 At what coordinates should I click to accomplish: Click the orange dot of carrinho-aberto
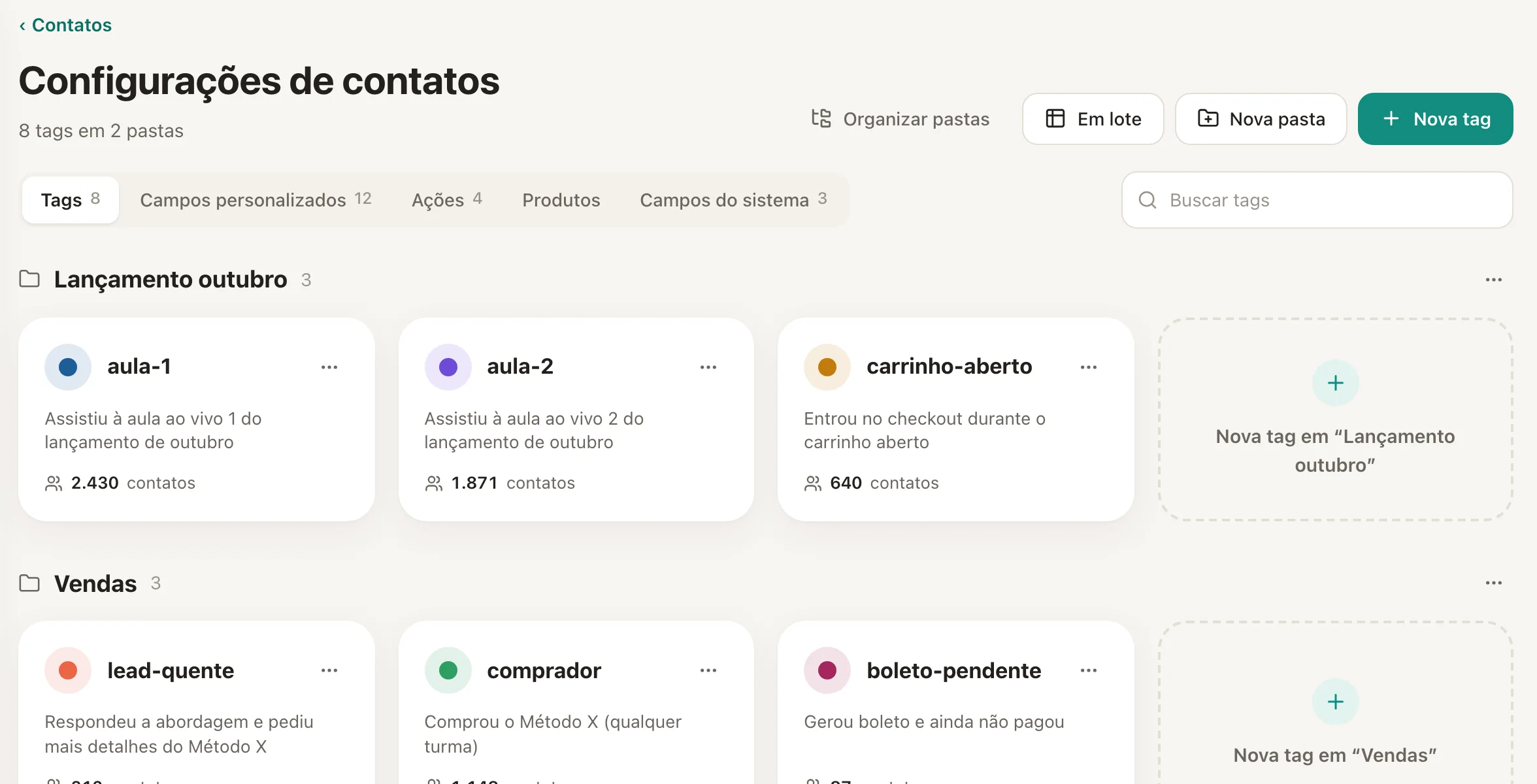[827, 367]
